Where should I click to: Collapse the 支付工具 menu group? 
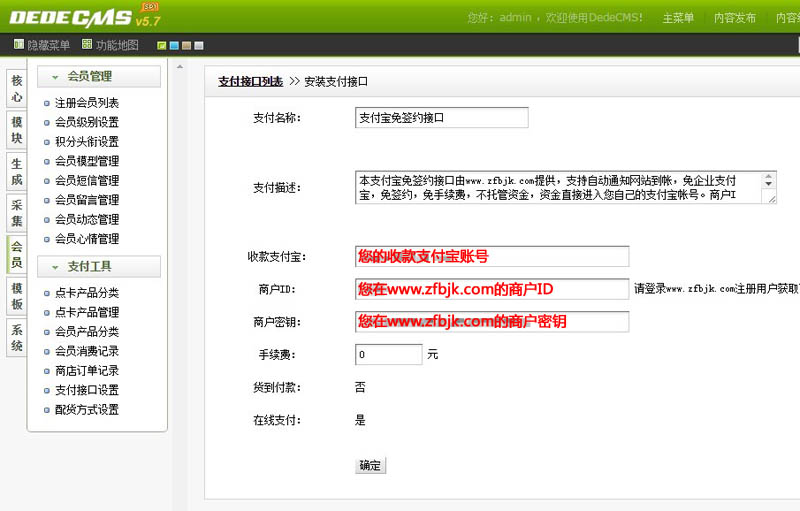tap(99, 266)
